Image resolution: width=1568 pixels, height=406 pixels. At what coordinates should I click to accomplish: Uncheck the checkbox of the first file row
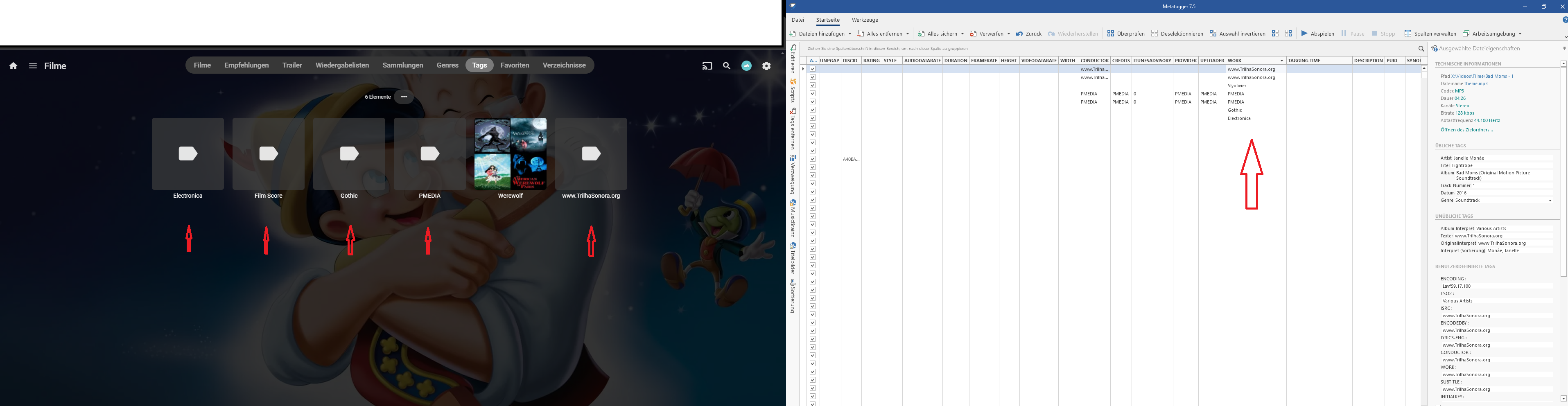pyautogui.click(x=813, y=69)
